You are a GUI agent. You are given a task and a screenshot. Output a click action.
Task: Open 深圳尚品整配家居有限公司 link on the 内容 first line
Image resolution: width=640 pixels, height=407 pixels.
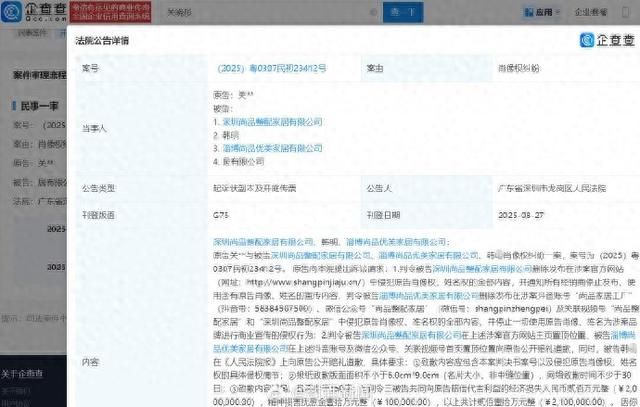(263, 242)
